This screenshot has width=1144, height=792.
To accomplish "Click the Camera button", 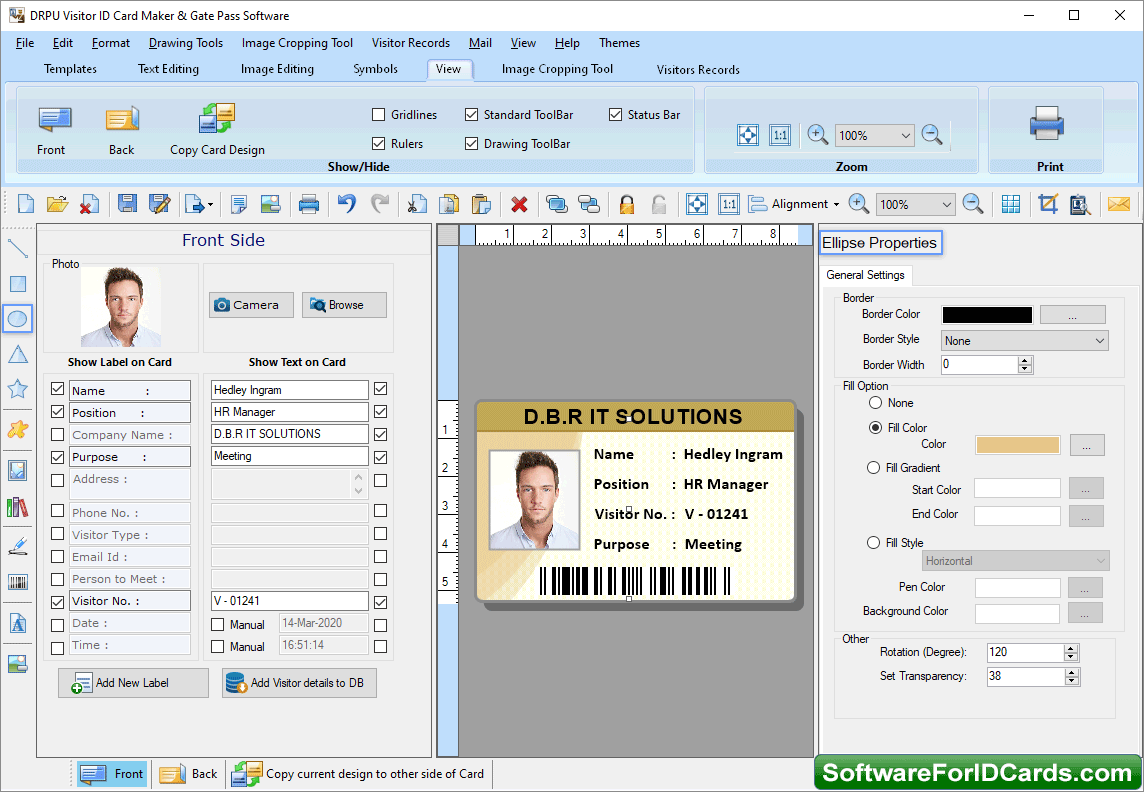I will pos(251,305).
